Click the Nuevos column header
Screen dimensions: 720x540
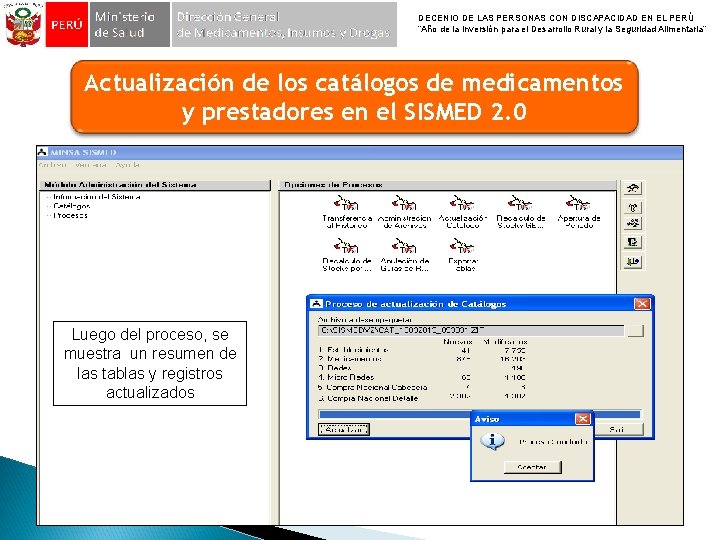(x=458, y=342)
